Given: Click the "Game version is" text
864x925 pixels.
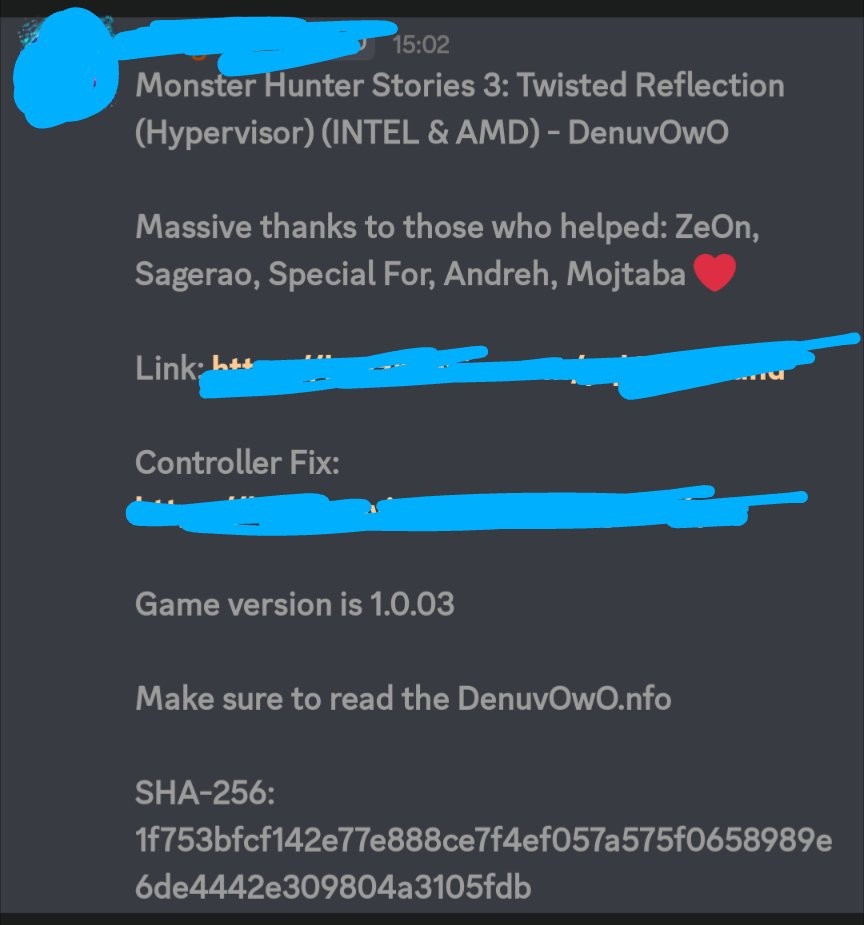Looking at the screenshot, I should (x=248, y=605).
